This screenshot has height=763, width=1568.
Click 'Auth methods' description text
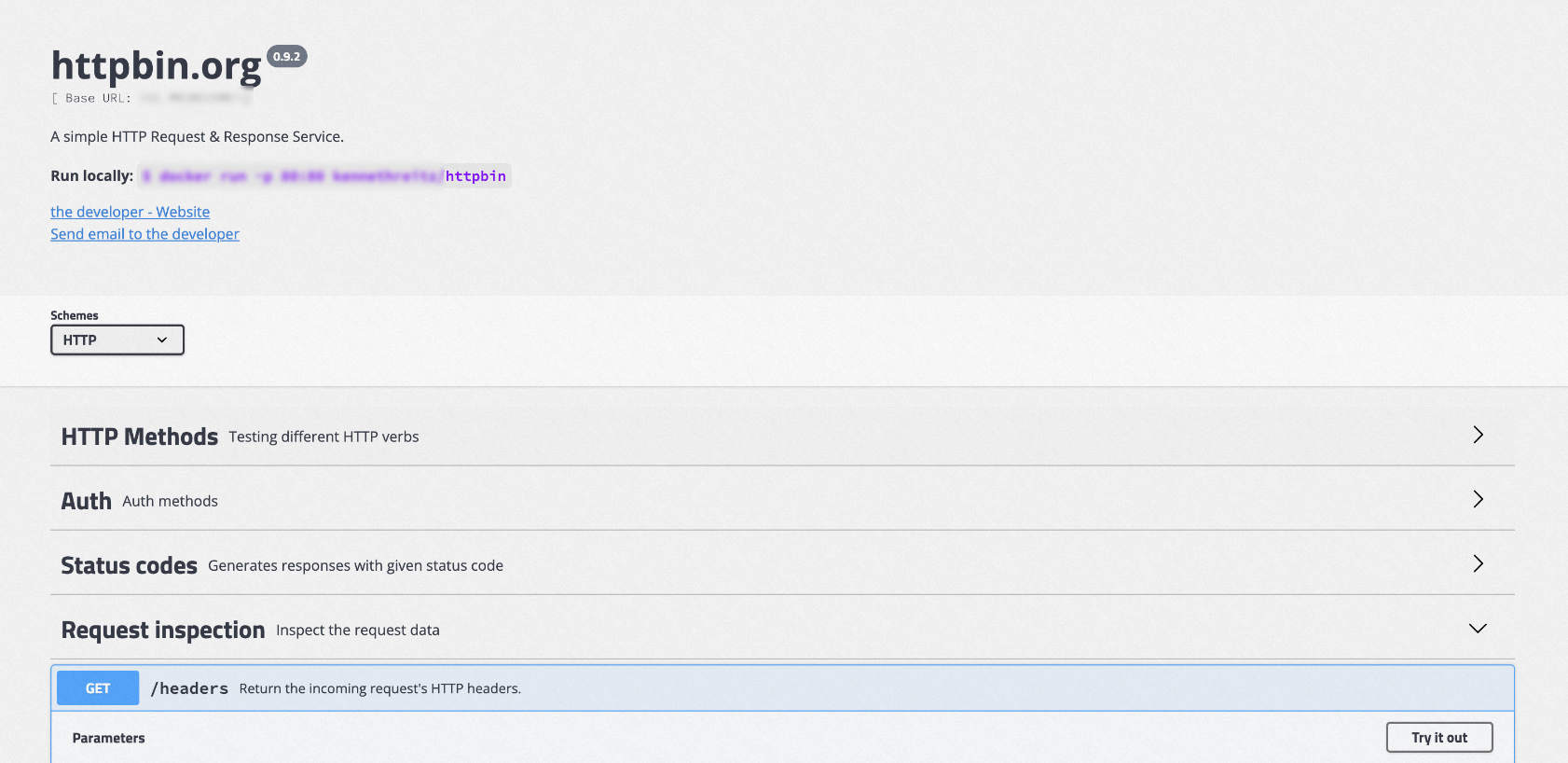coord(171,501)
